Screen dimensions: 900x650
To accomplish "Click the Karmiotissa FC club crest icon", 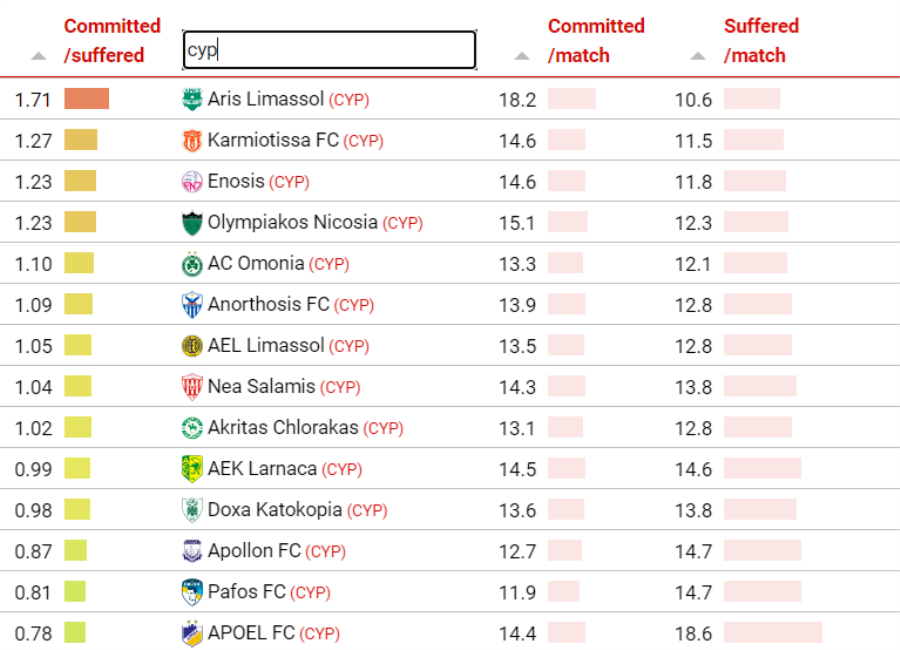I will (x=192, y=141).
